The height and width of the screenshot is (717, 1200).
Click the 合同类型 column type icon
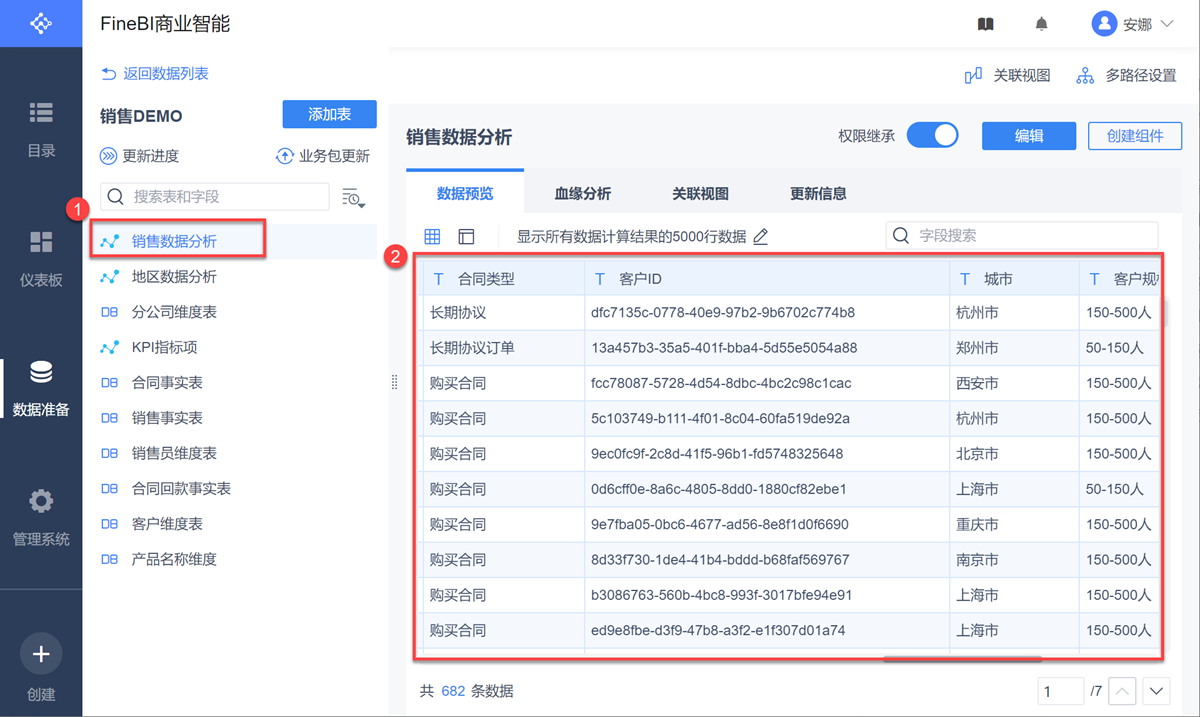click(x=438, y=279)
